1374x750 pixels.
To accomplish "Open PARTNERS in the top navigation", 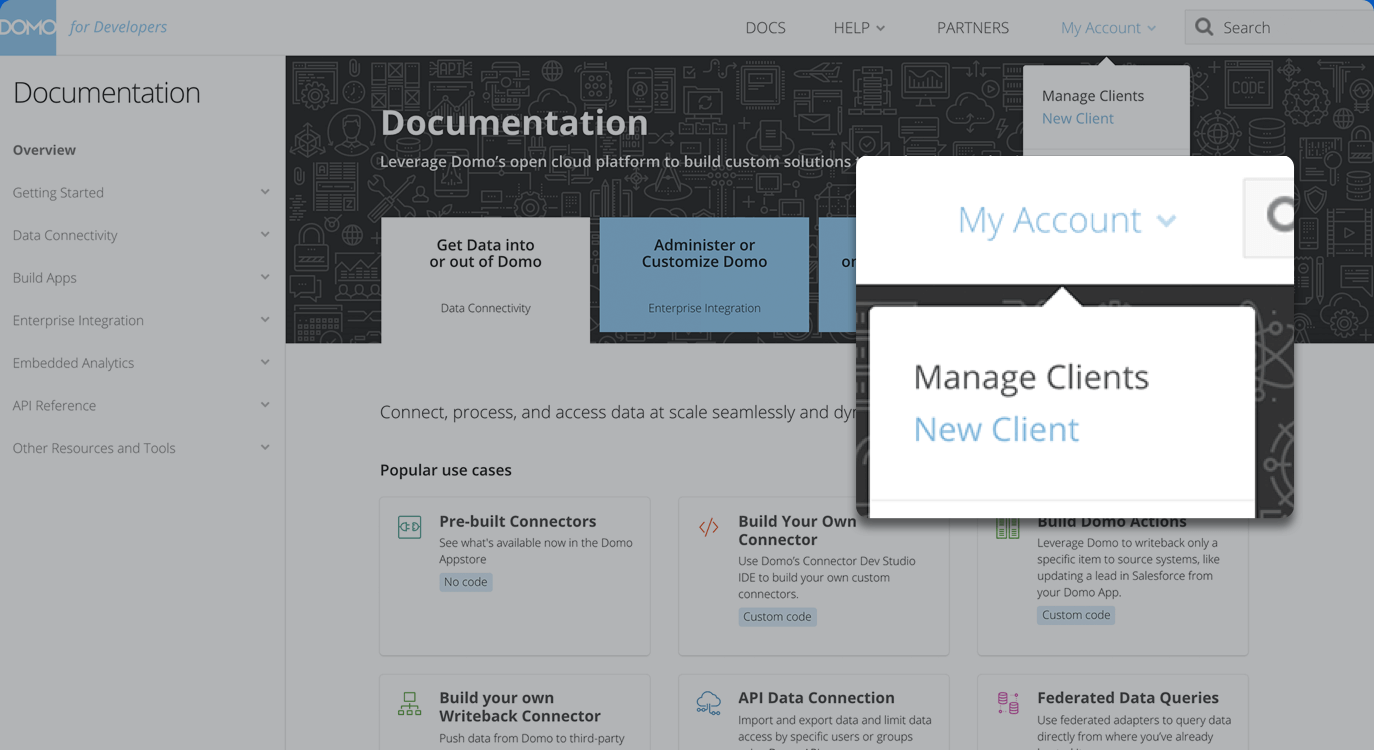I will [972, 28].
